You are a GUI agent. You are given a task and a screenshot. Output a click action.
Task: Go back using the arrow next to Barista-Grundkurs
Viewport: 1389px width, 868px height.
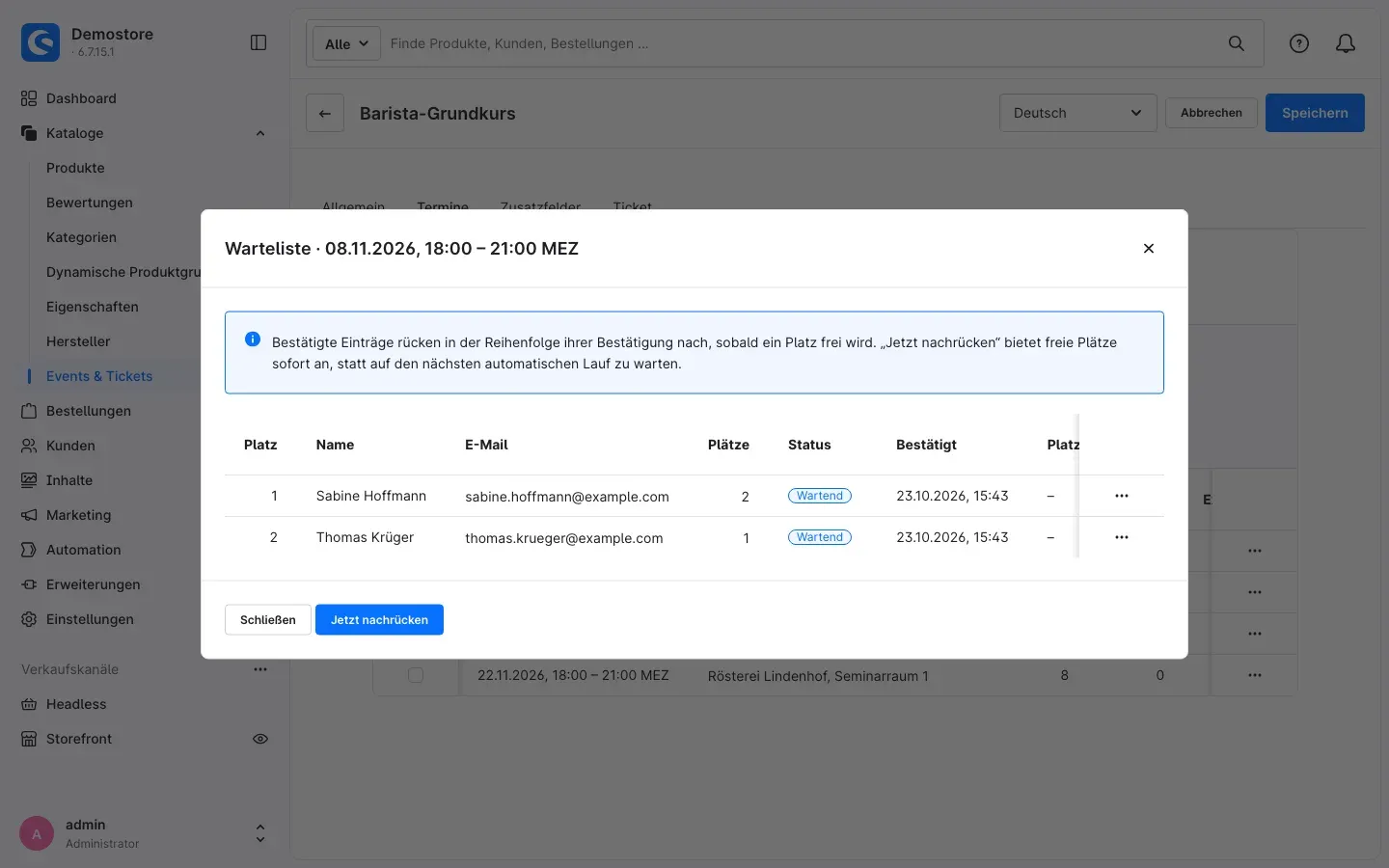click(x=325, y=113)
